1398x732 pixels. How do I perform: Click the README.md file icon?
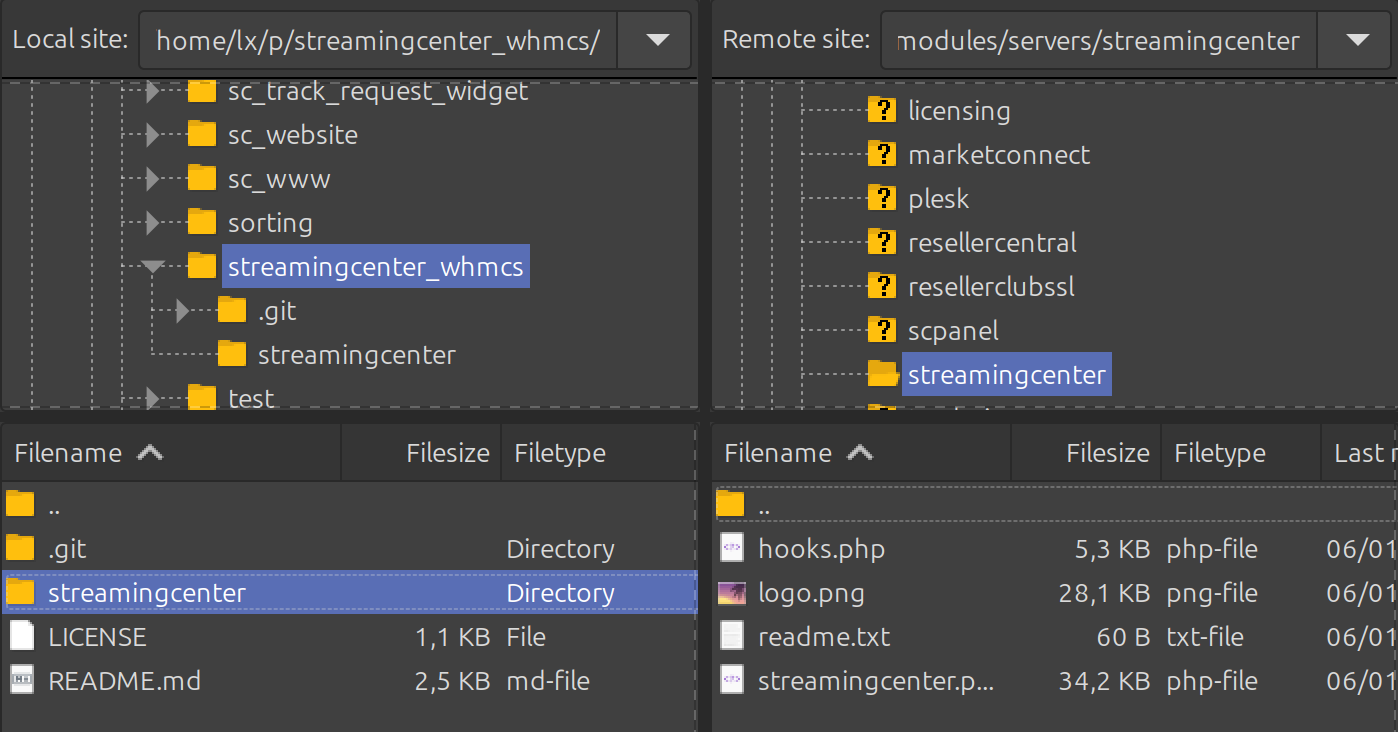click(21, 681)
